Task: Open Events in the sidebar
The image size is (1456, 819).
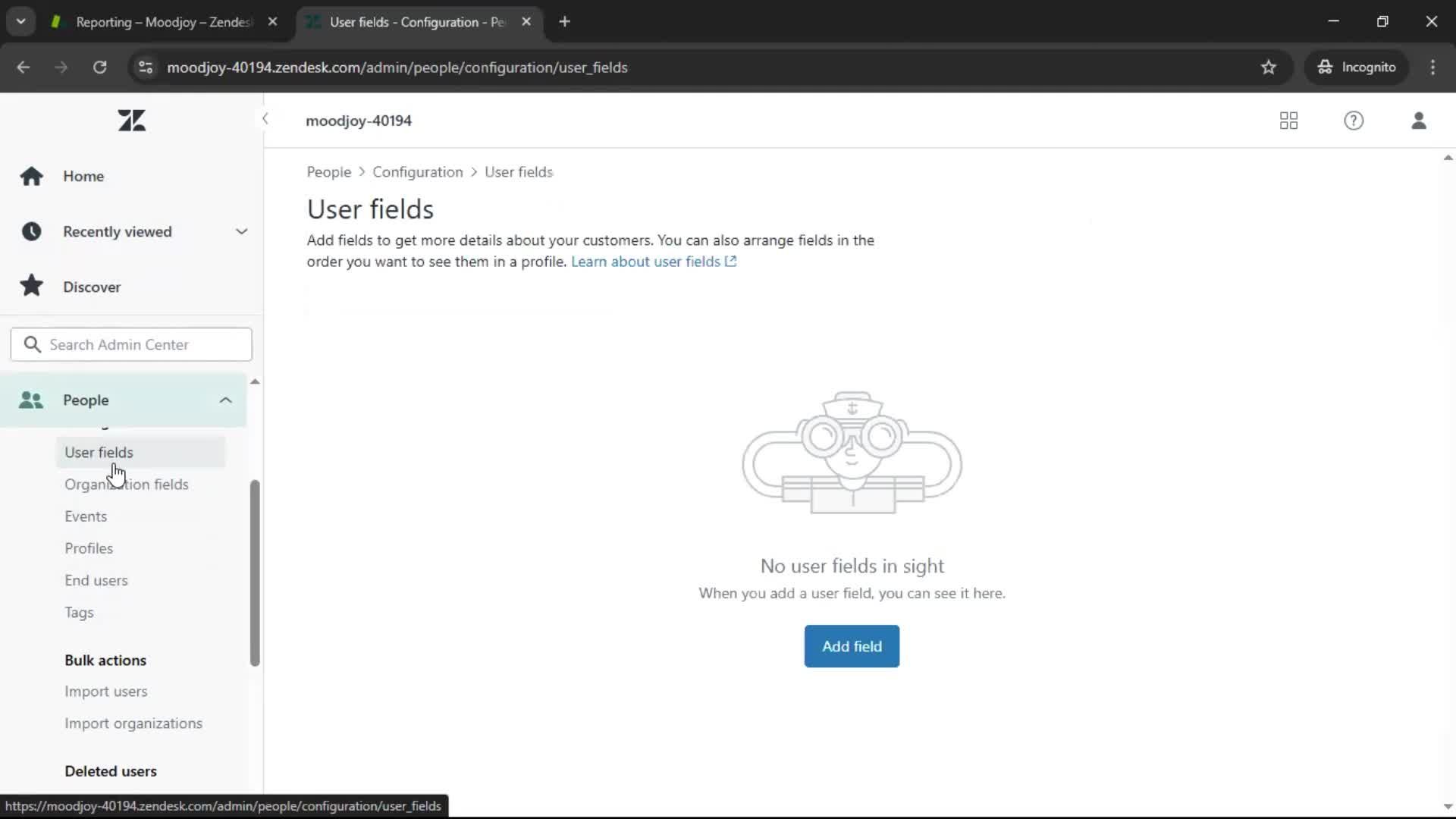Action: [86, 516]
